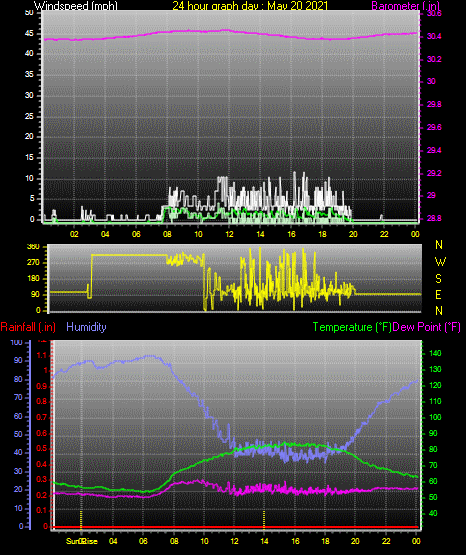Click wind direction axis value 180
This screenshot has height=555, width=466.
click(x=33, y=279)
